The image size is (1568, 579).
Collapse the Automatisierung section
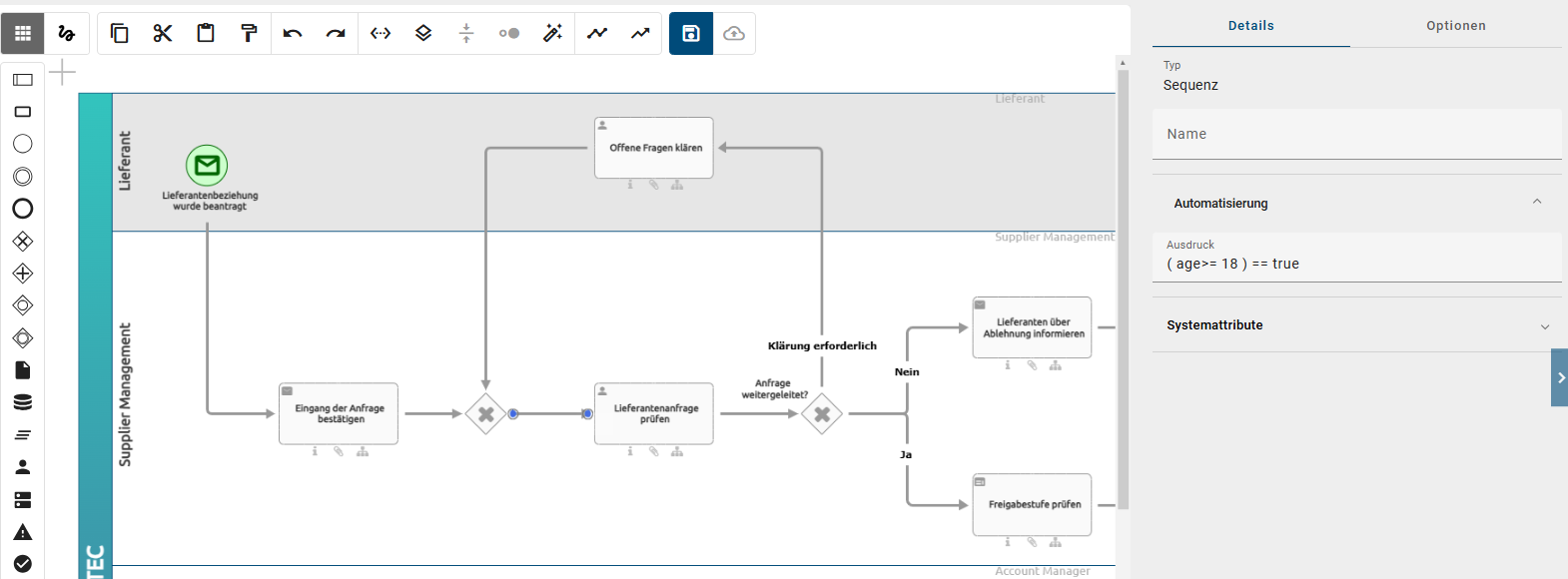click(x=1537, y=203)
